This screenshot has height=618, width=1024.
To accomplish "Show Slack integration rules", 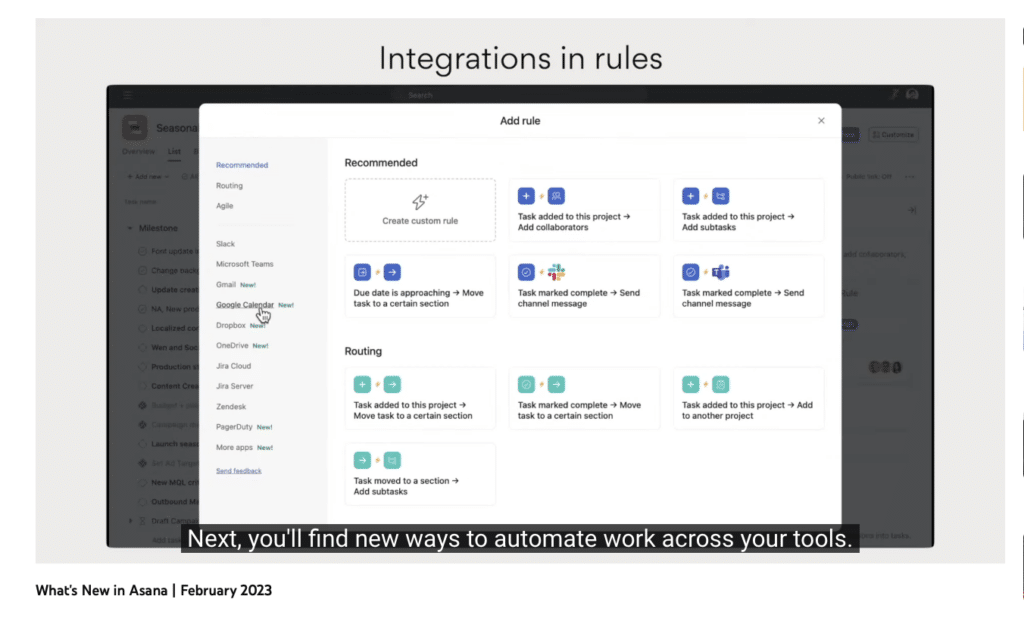I will point(225,244).
